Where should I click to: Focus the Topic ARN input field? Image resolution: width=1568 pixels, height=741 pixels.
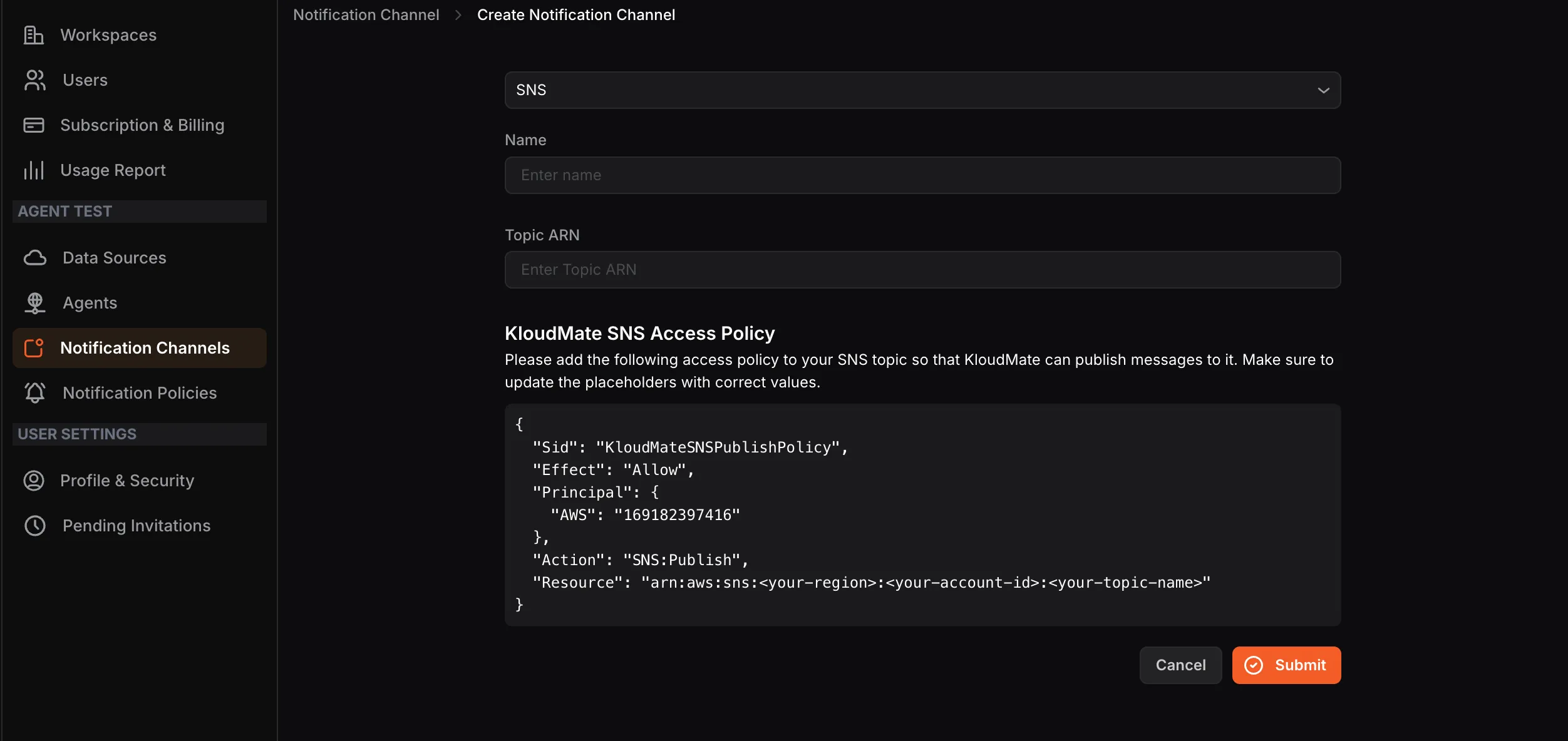point(922,270)
